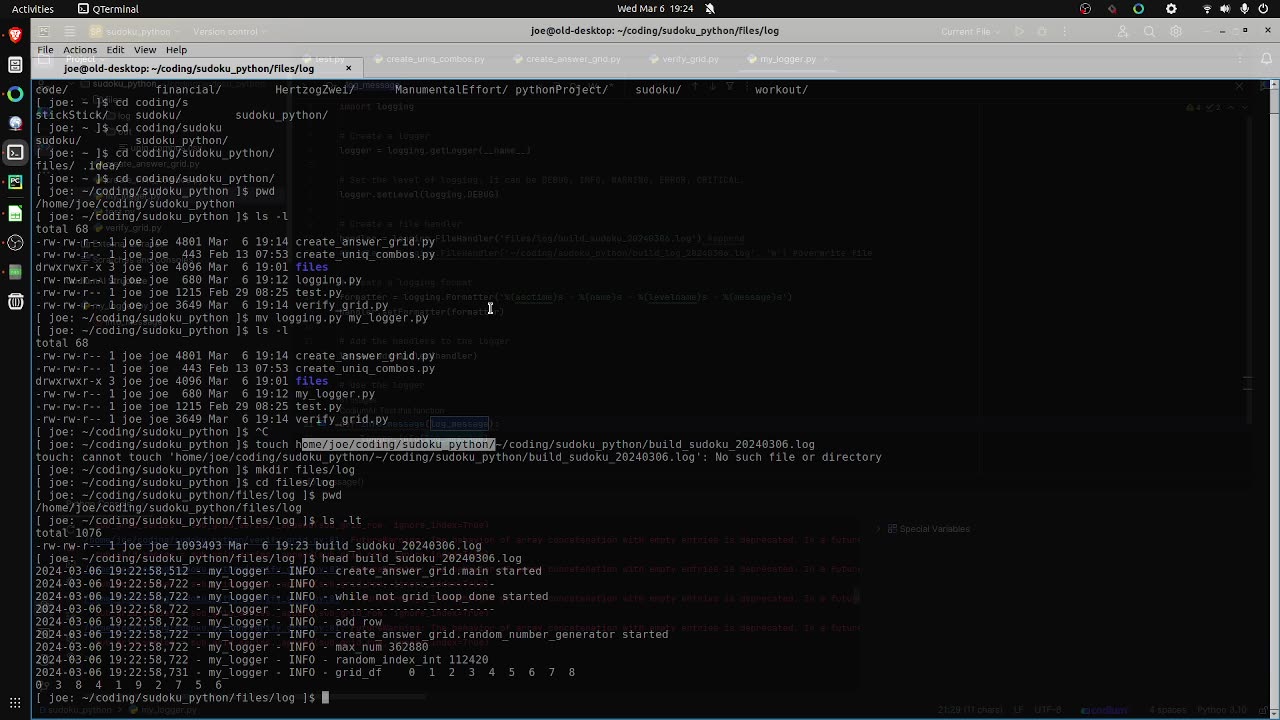Open the clock showing Wed Mar 6 19:24

point(655,8)
